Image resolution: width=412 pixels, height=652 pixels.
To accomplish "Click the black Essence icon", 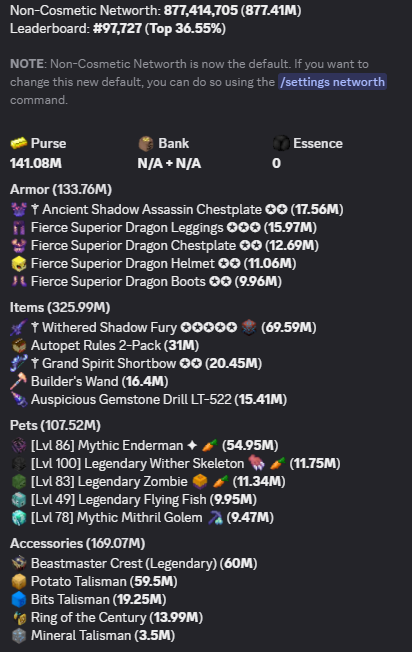I will (281, 143).
